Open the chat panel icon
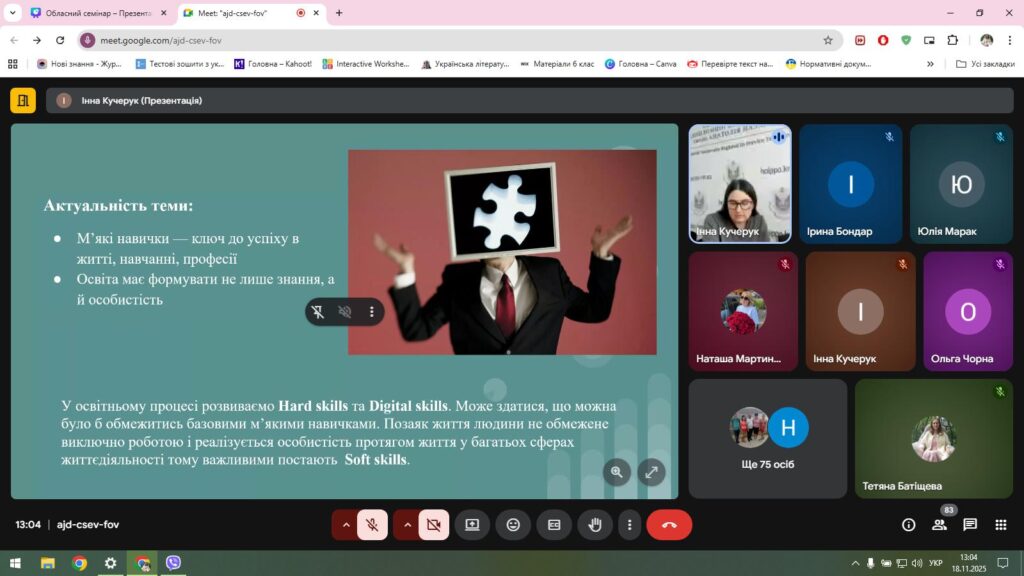This screenshot has width=1024, height=576. 970,524
